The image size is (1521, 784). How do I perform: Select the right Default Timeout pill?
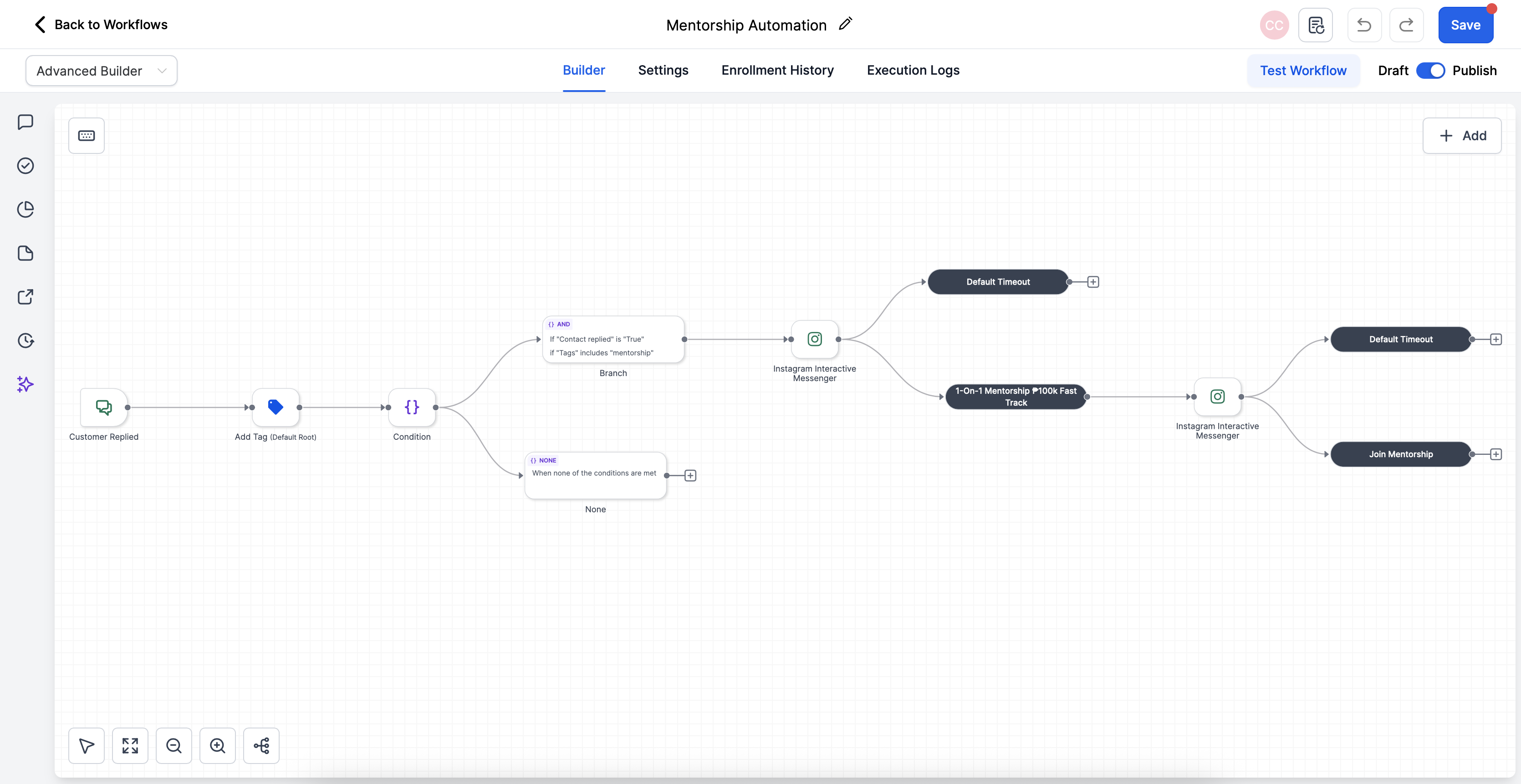click(1400, 340)
